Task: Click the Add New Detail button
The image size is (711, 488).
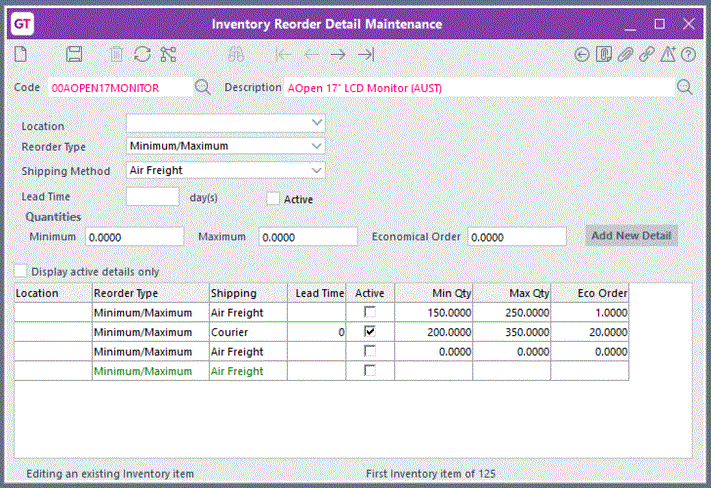Action: [x=631, y=235]
